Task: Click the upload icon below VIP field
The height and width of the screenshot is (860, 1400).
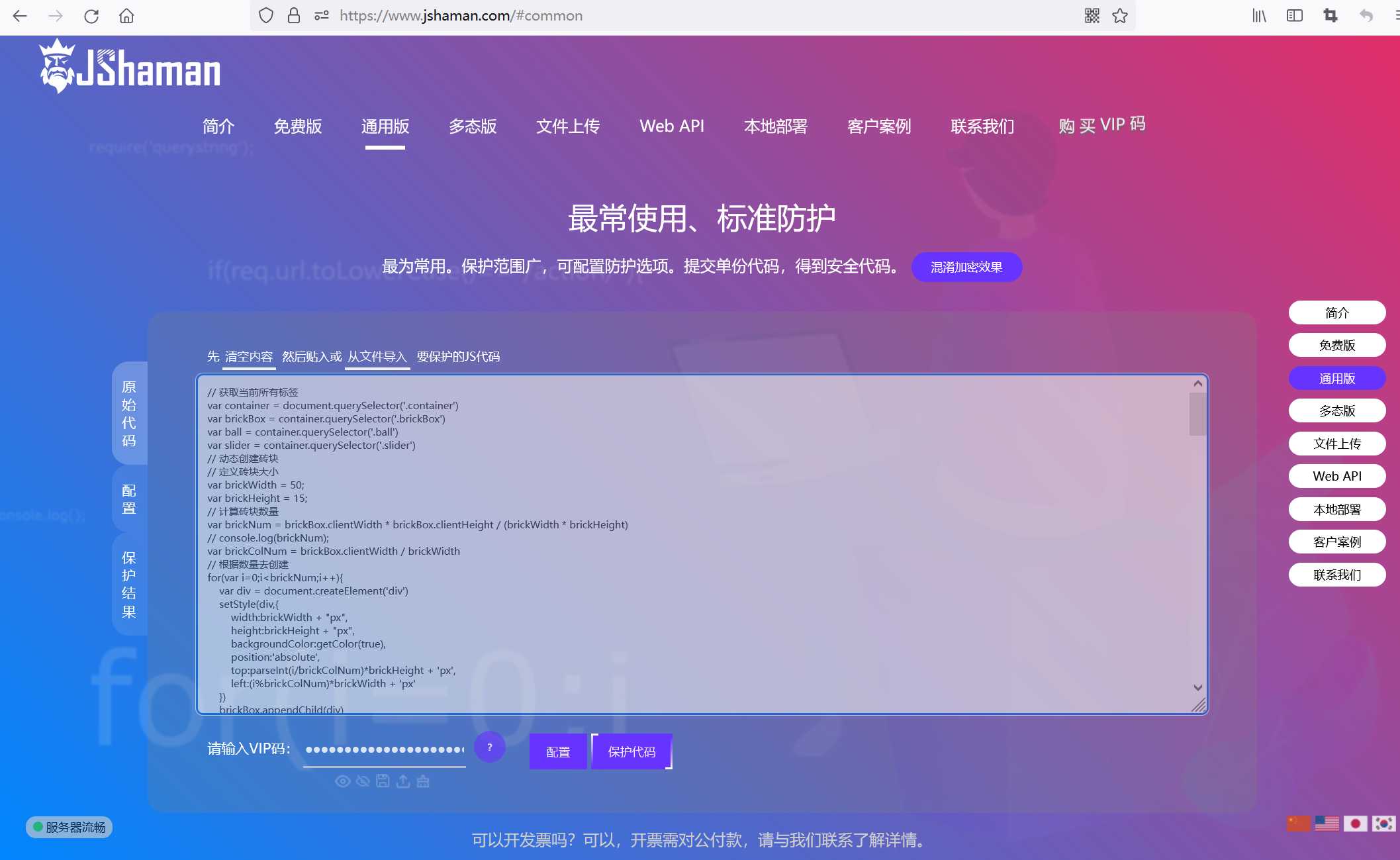Action: [403, 781]
